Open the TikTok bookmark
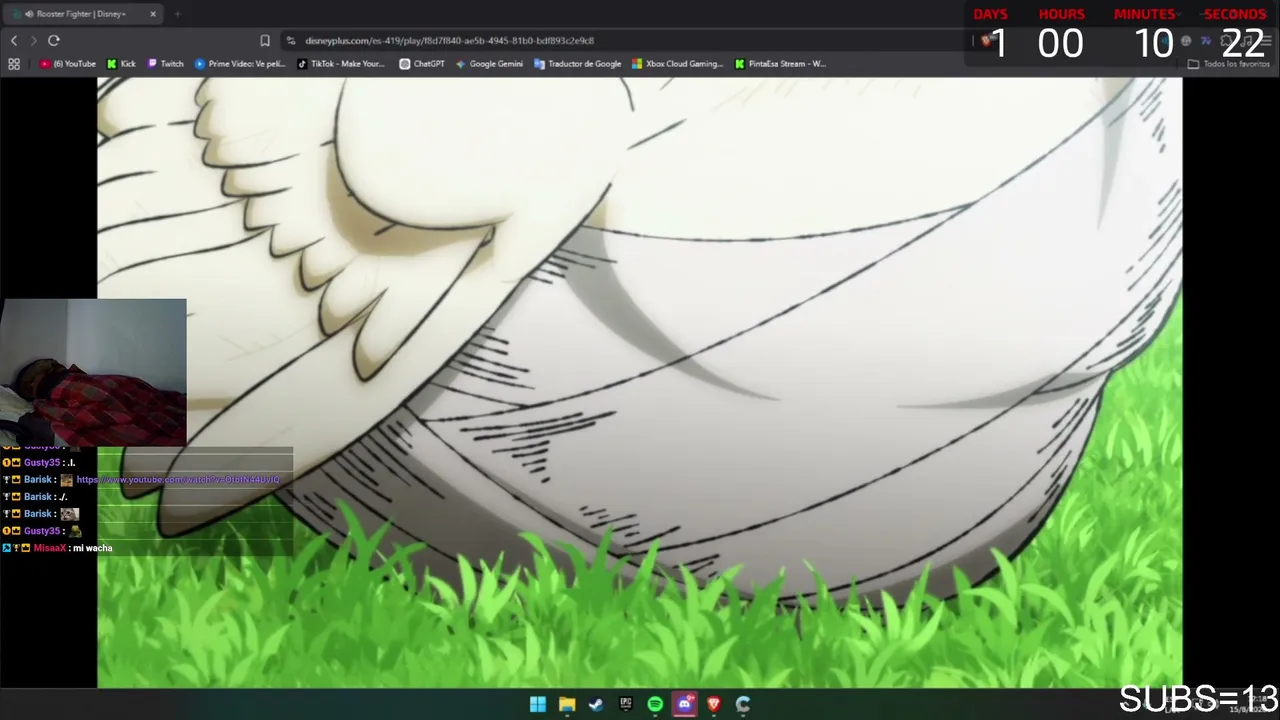This screenshot has height=720, width=1280. coord(341,64)
